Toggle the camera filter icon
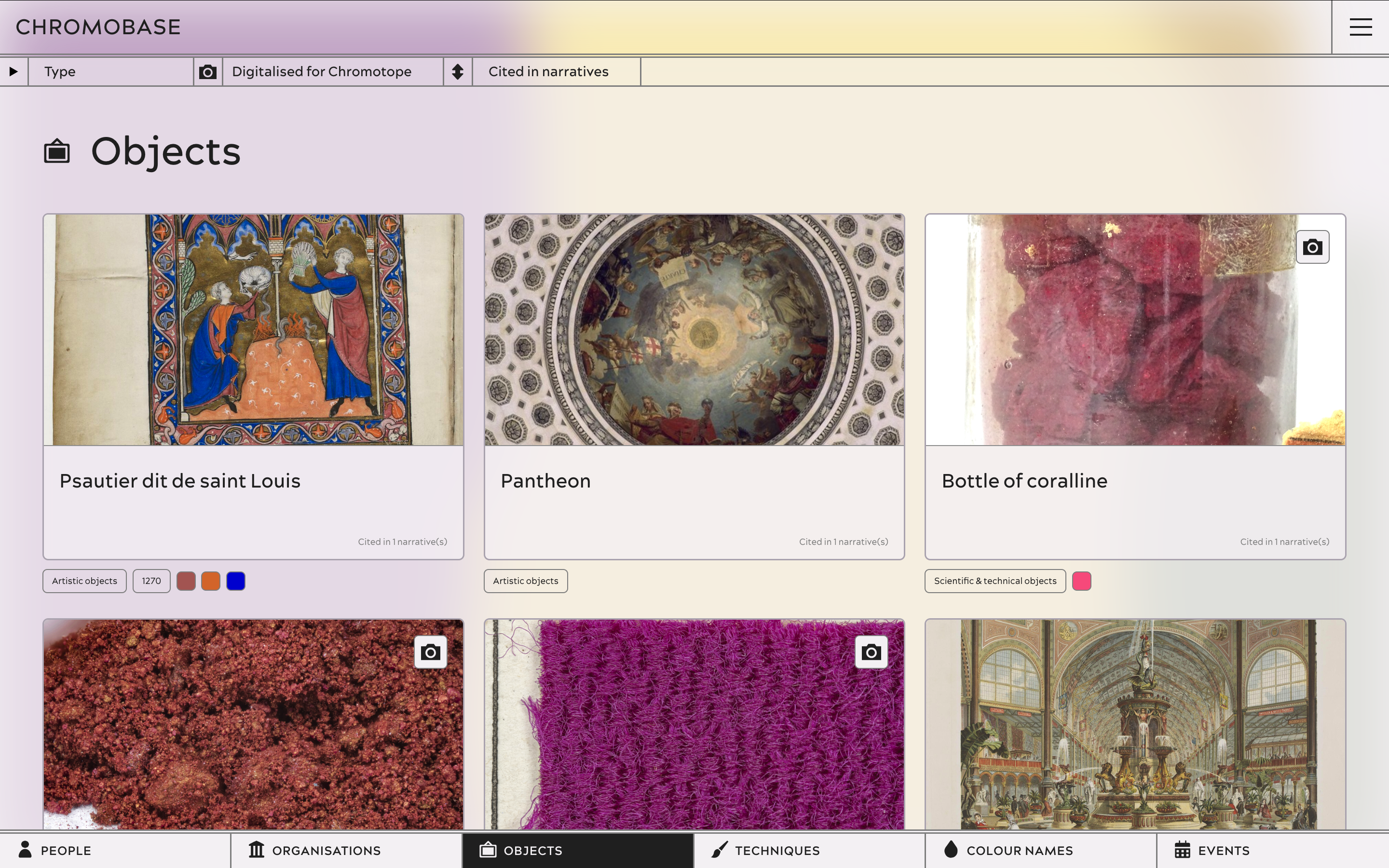 coord(208,71)
